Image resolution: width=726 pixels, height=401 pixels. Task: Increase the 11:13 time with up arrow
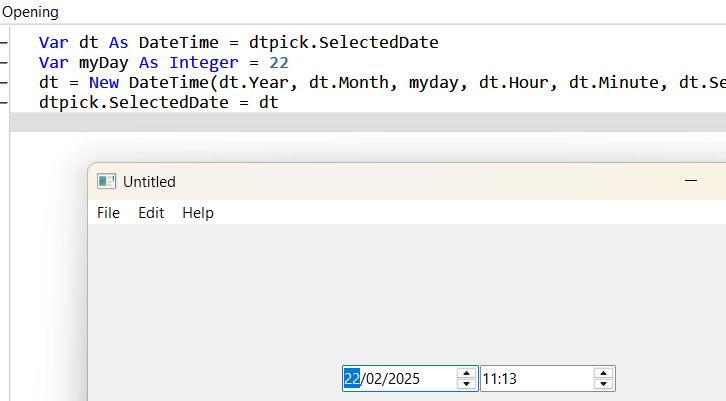tap(603, 373)
